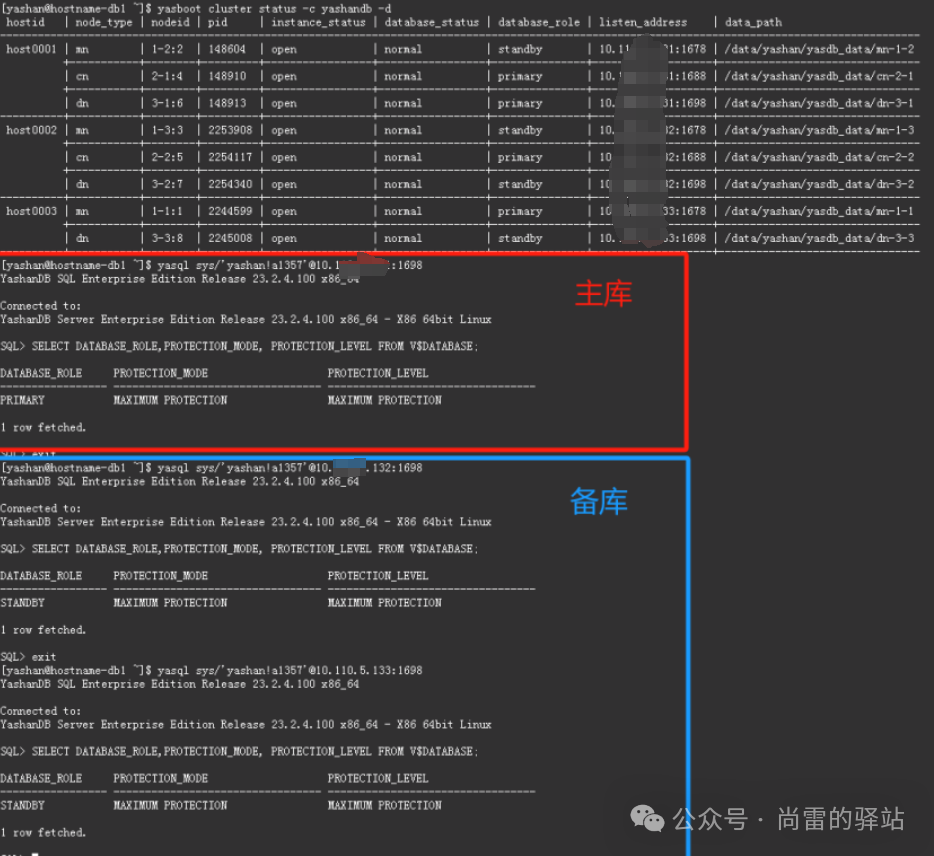The height and width of the screenshot is (856, 934).
Task: Click the yasql command connecting to 10.110.5.133:1698
Action: (x=289, y=671)
